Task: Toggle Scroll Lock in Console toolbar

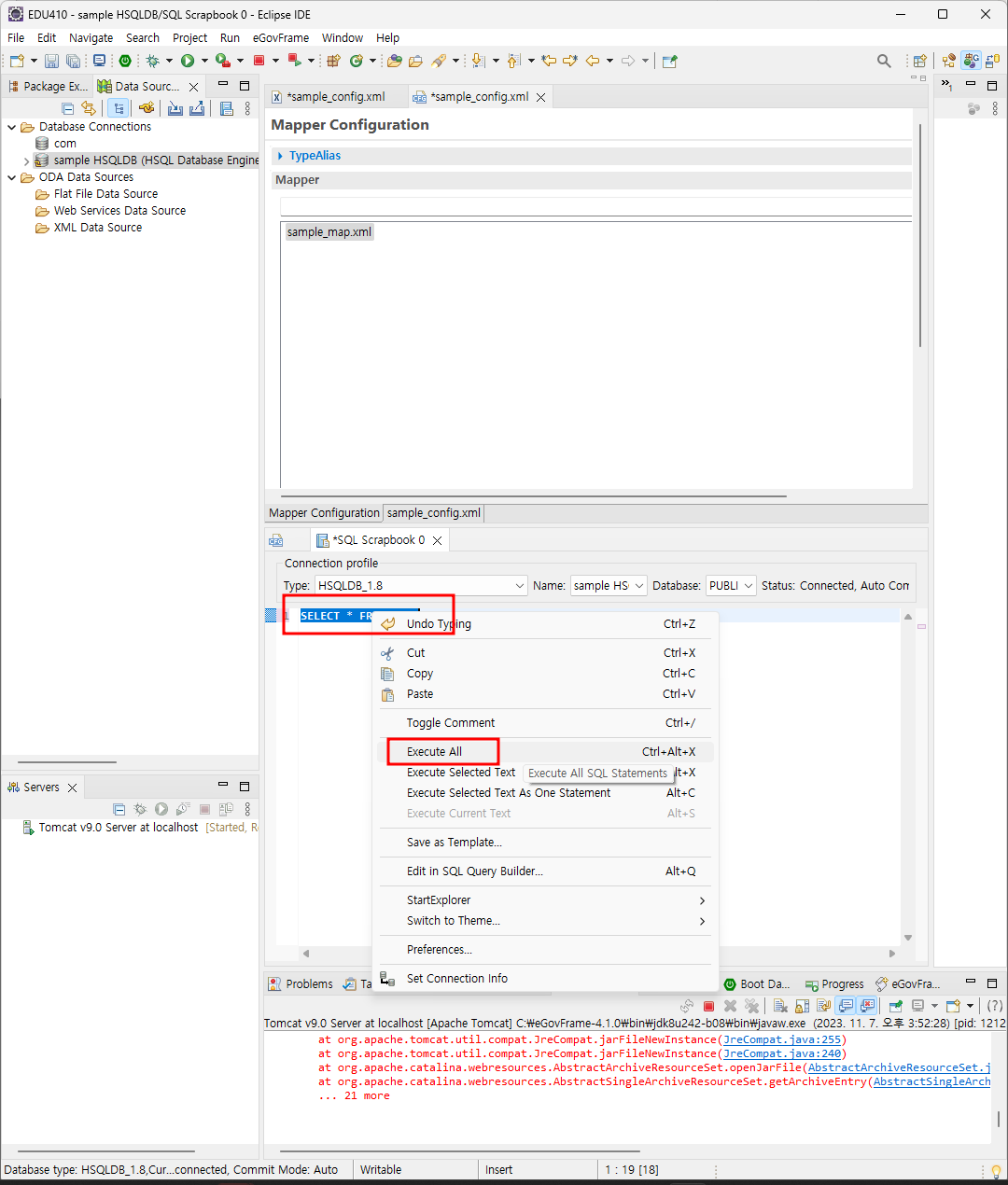Action: (x=802, y=1006)
